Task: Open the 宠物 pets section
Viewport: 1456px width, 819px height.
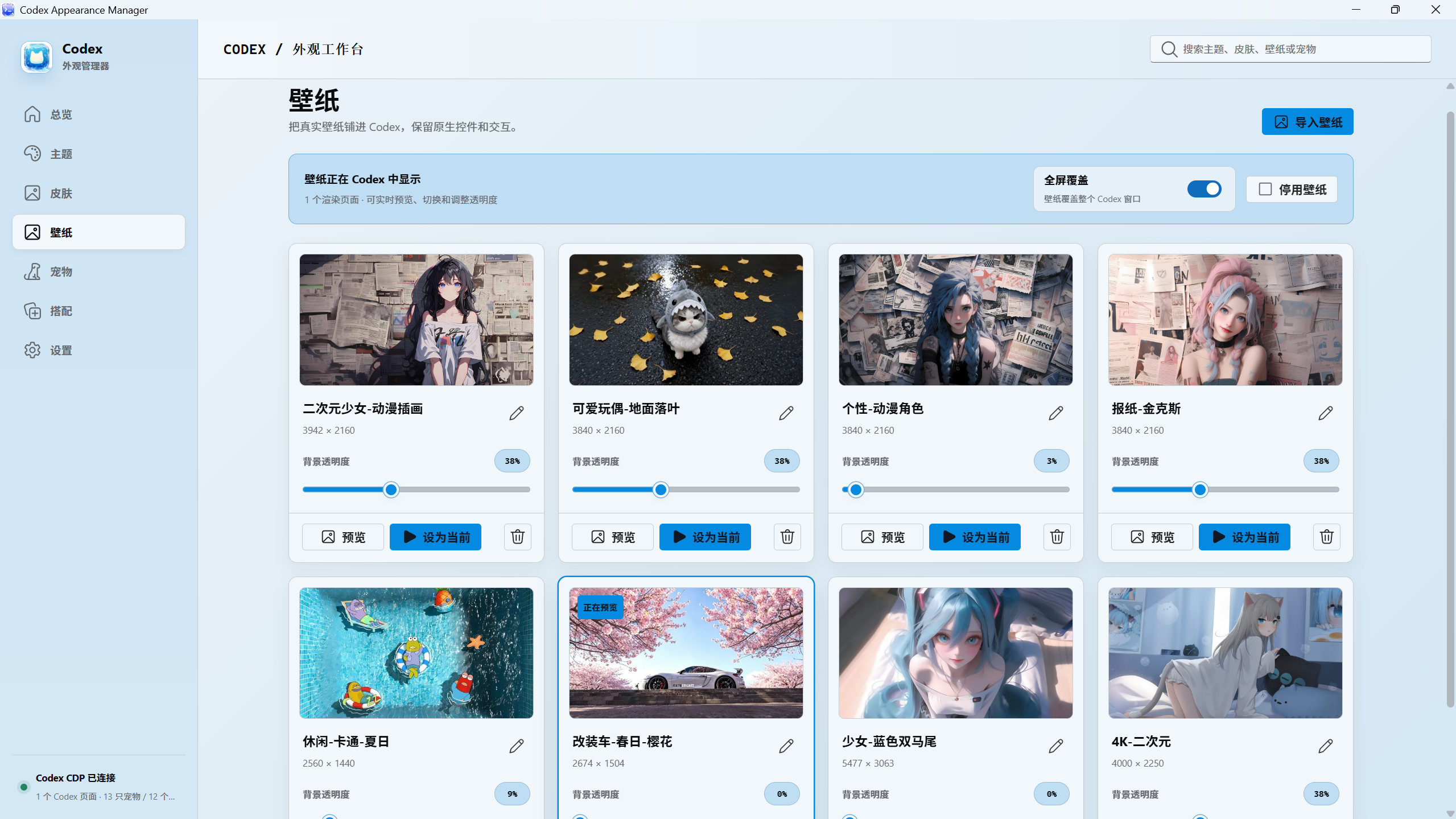Action: point(98,271)
